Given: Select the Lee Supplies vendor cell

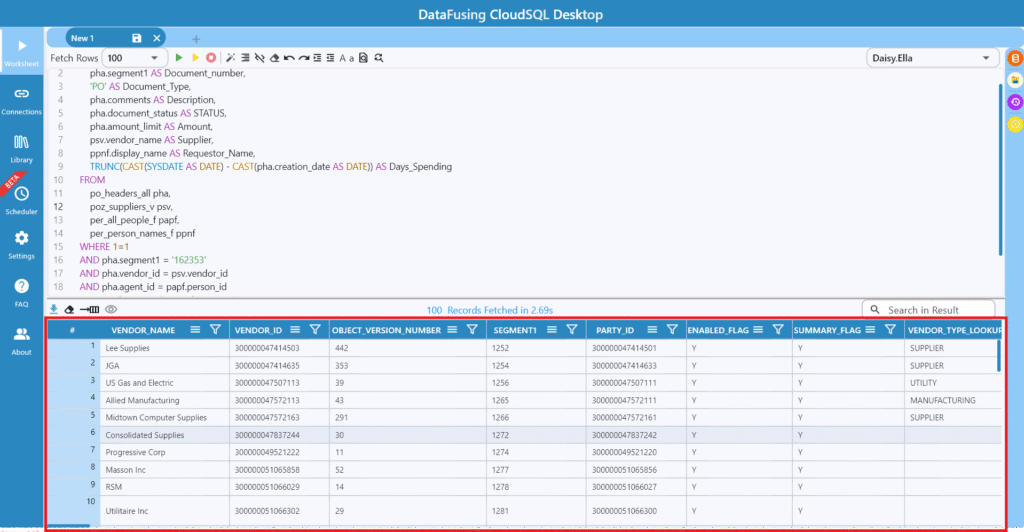Looking at the screenshot, I should tap(165, 348).
